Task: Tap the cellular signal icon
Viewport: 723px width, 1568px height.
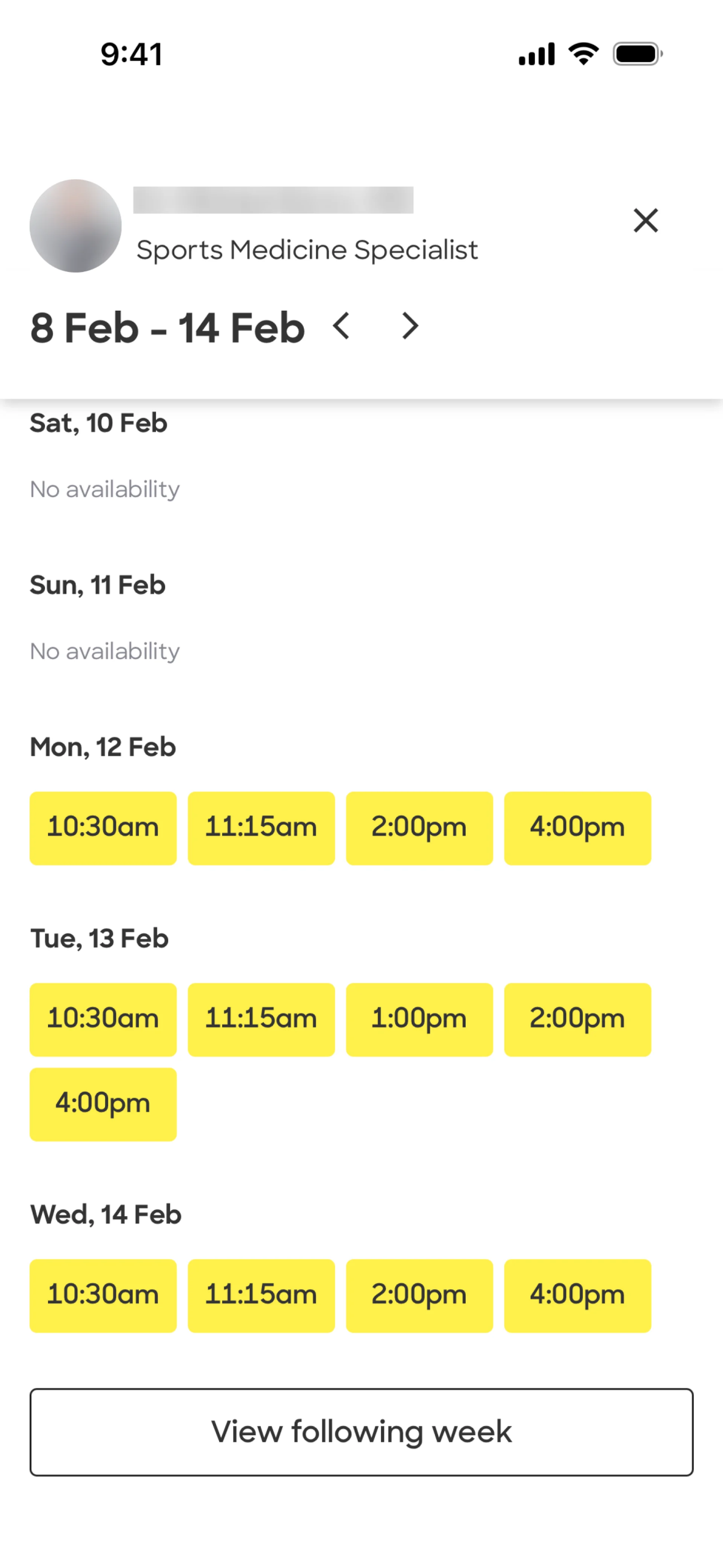Action: (x=536, y=54)
